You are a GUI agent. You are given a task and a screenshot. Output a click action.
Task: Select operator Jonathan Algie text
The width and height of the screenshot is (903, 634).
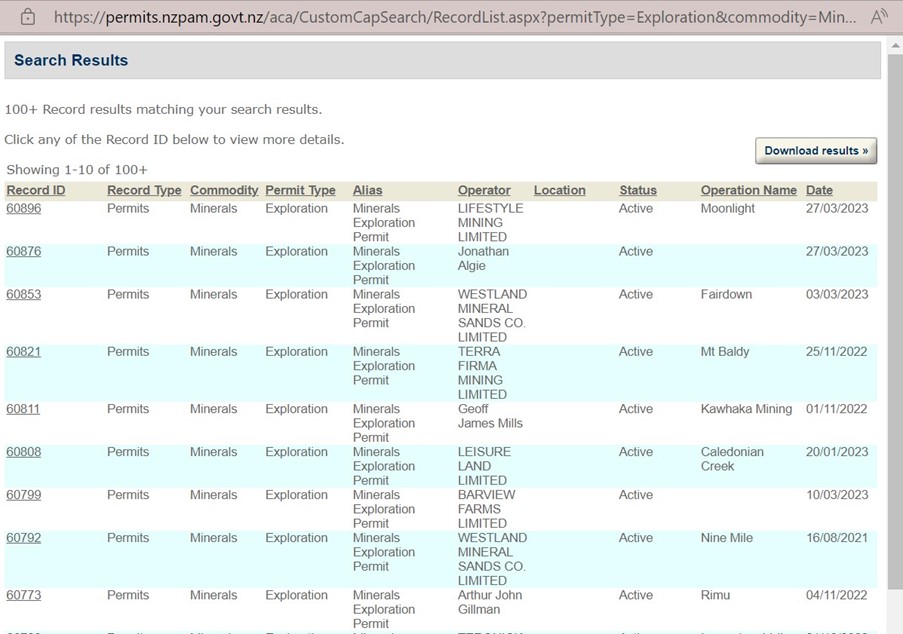coord(483,259)
